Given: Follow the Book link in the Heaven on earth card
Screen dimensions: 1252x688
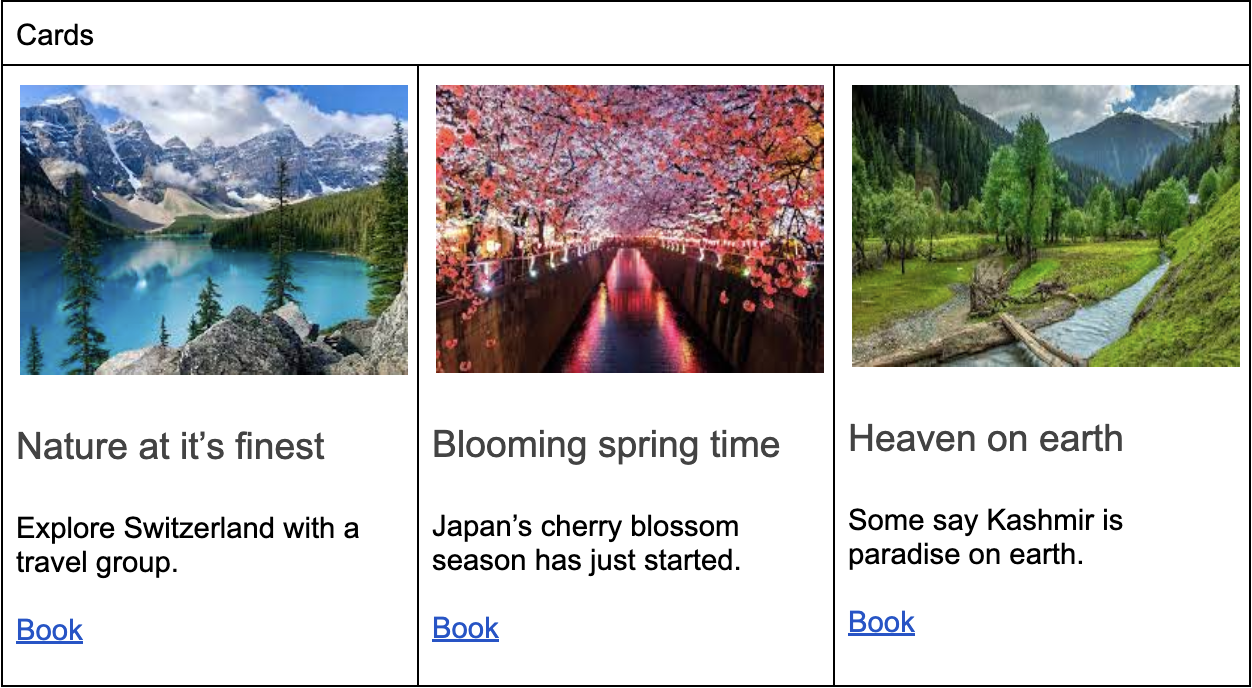Looking at the screenshot, I should [x=881, y=622].
